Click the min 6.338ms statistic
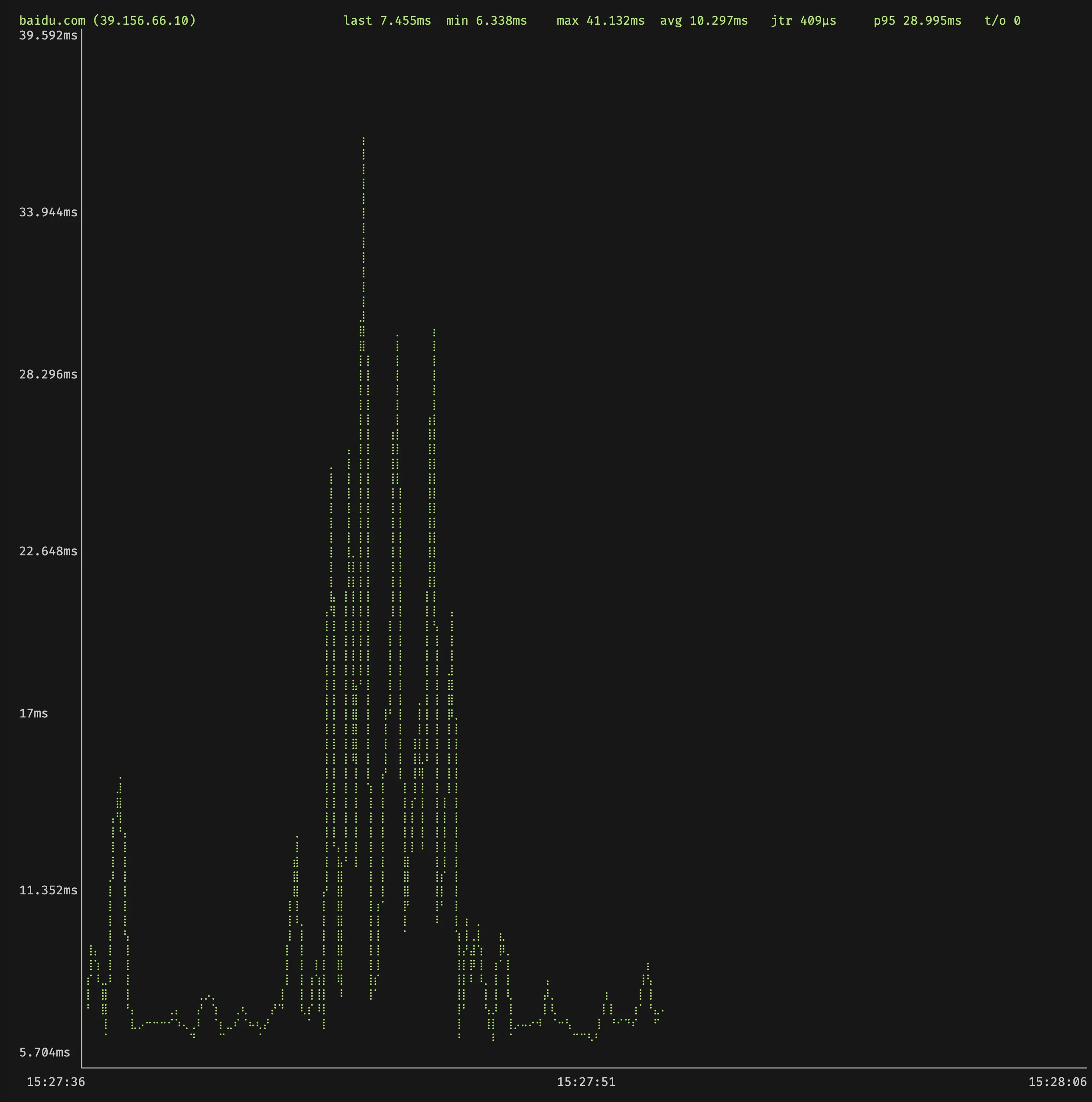1092x1102 pixels. tap(486, 21)
